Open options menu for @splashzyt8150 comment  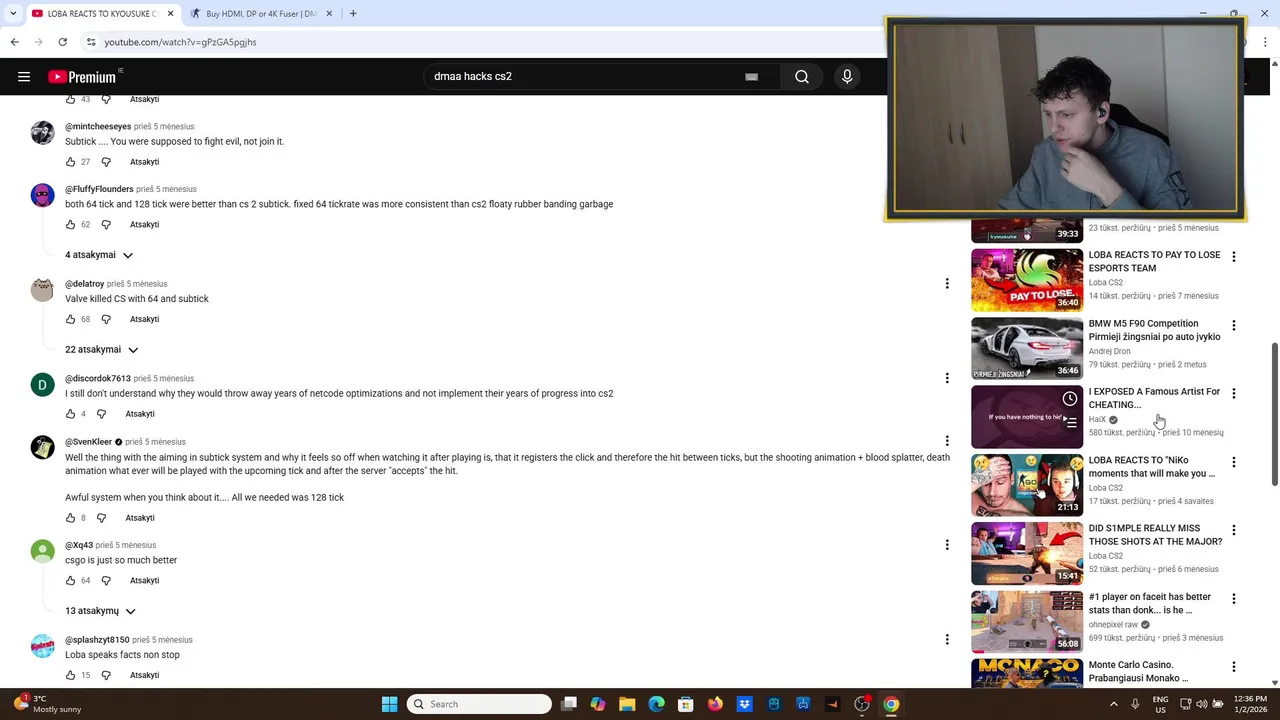coord(947,639)
